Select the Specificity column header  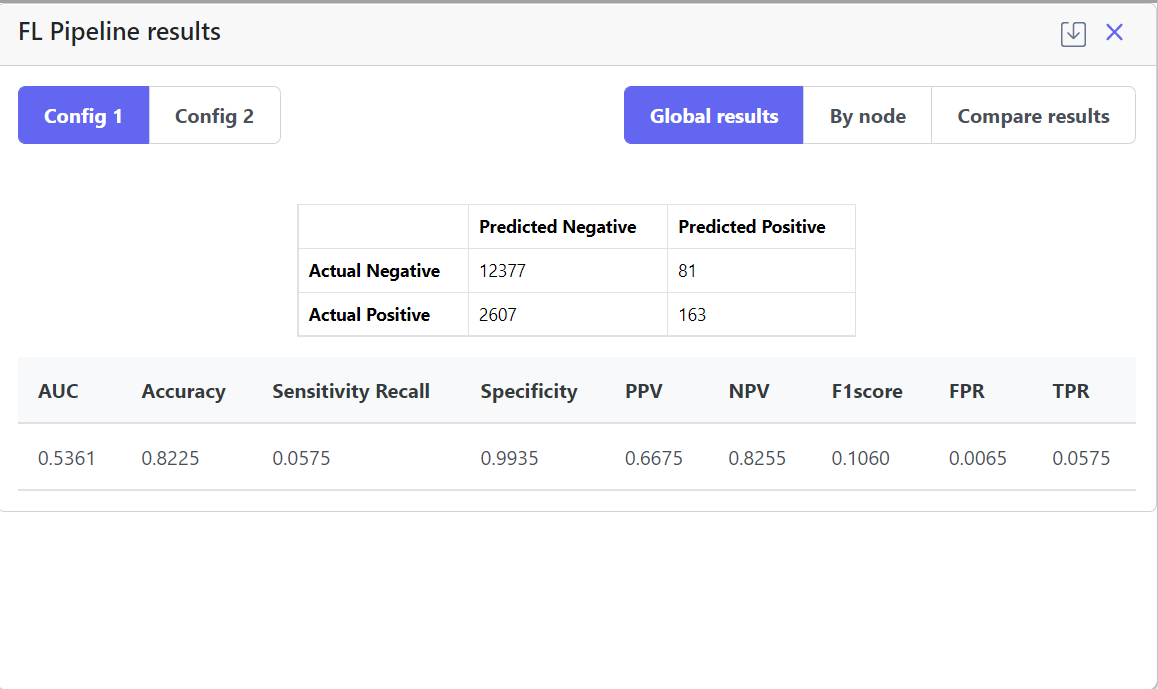528,391
